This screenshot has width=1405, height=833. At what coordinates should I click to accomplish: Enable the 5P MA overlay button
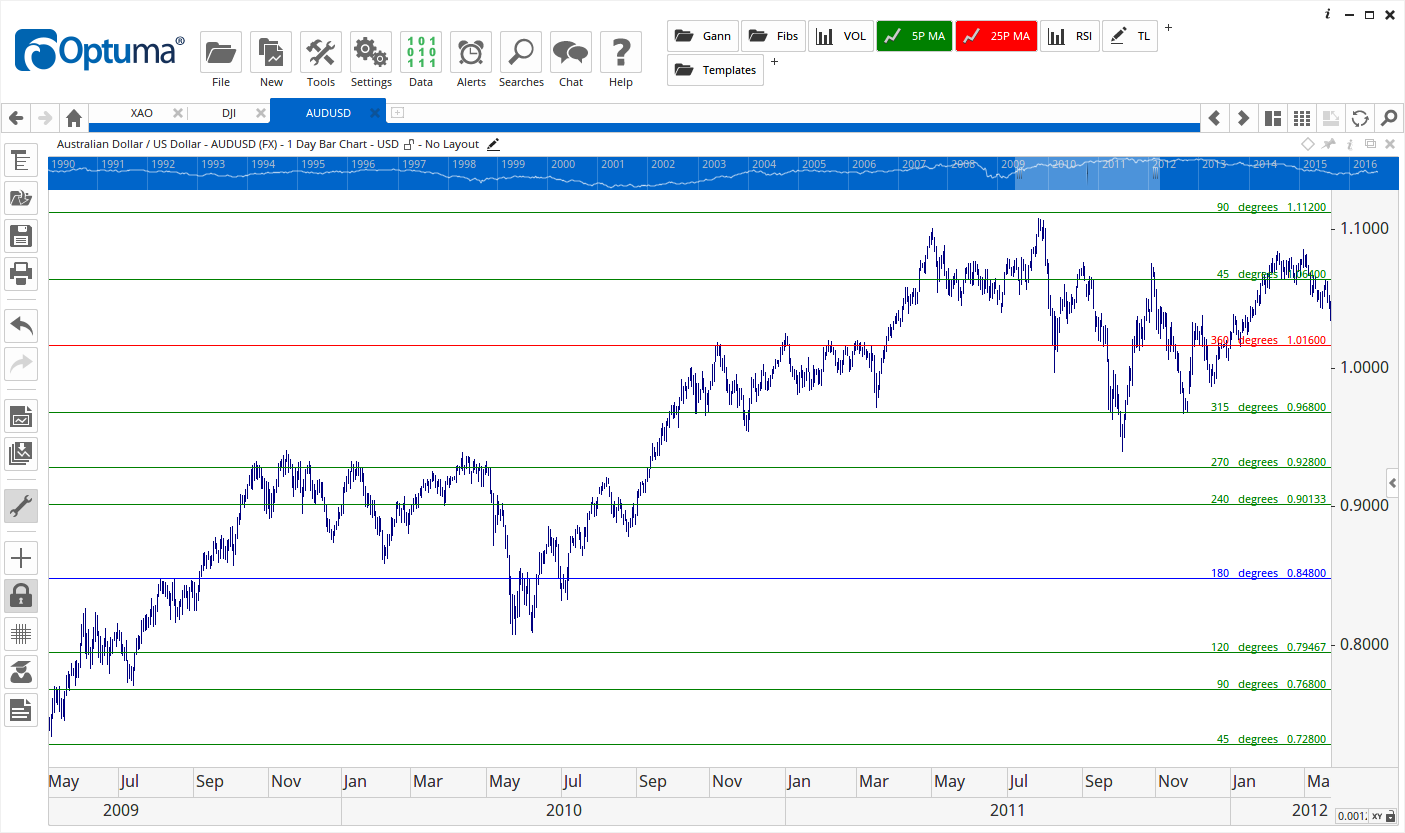pyautogui.click(x=913, y=35)
